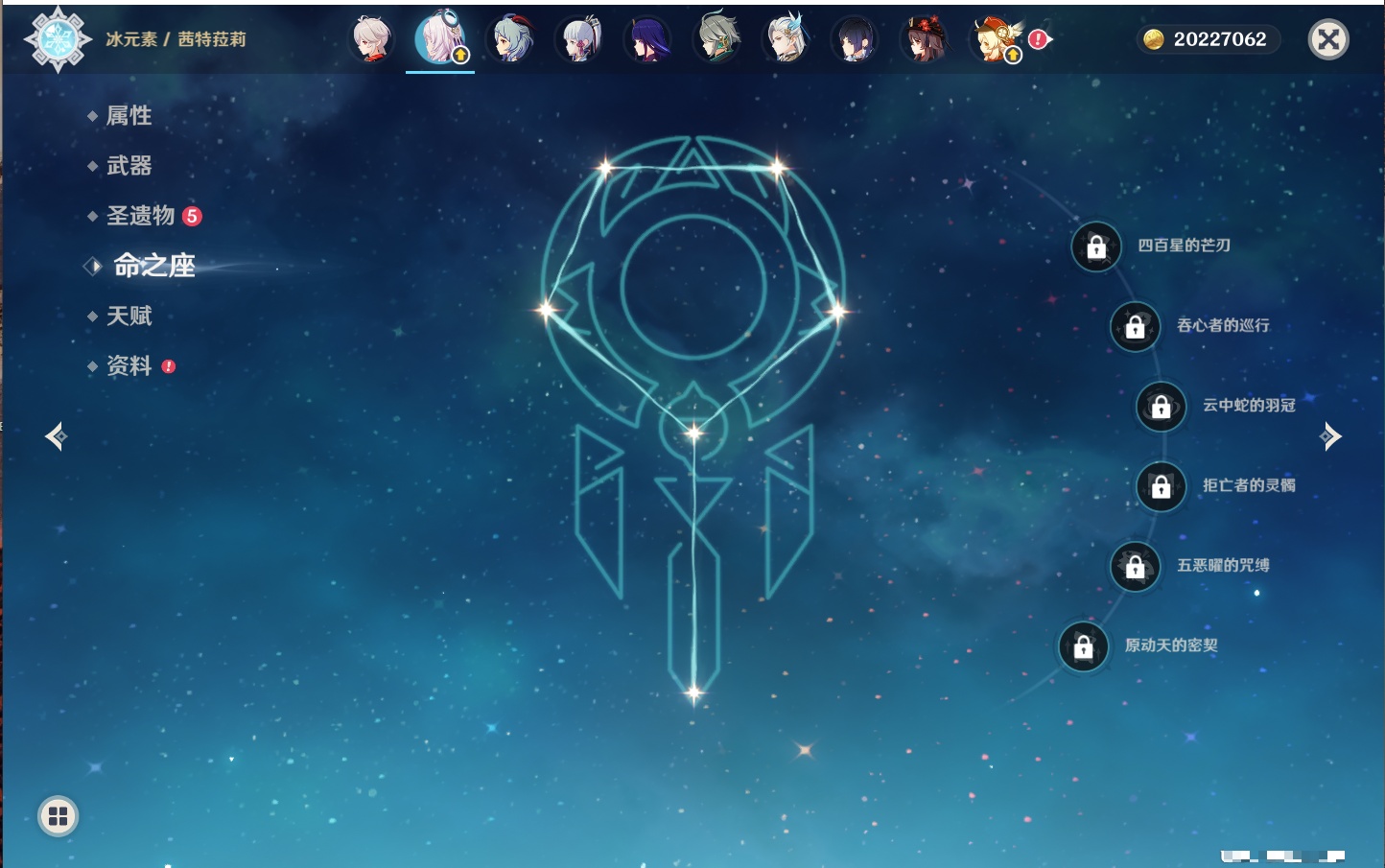Click lock icon for 原动天的密契 constellation

point(1083,646)
